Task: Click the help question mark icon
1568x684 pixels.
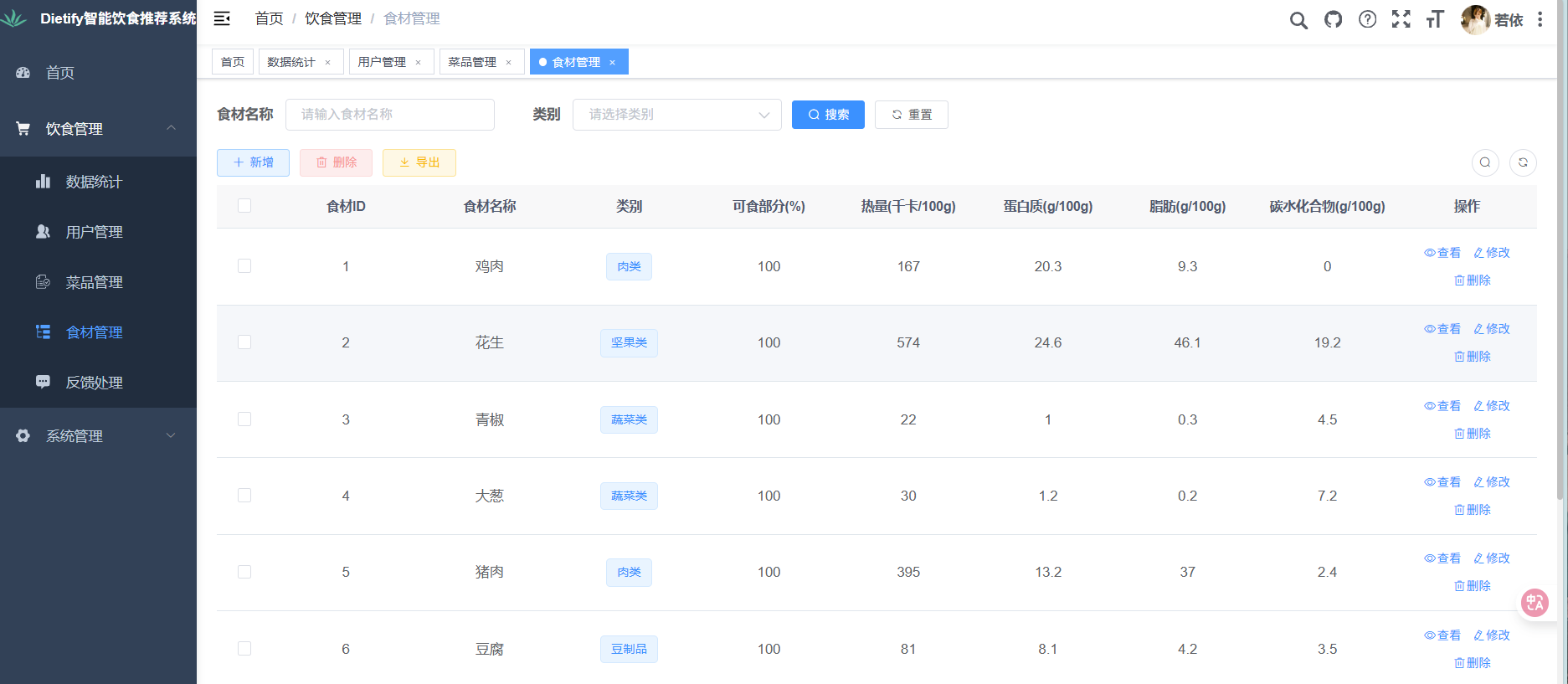Action: tap(1367, 19)
